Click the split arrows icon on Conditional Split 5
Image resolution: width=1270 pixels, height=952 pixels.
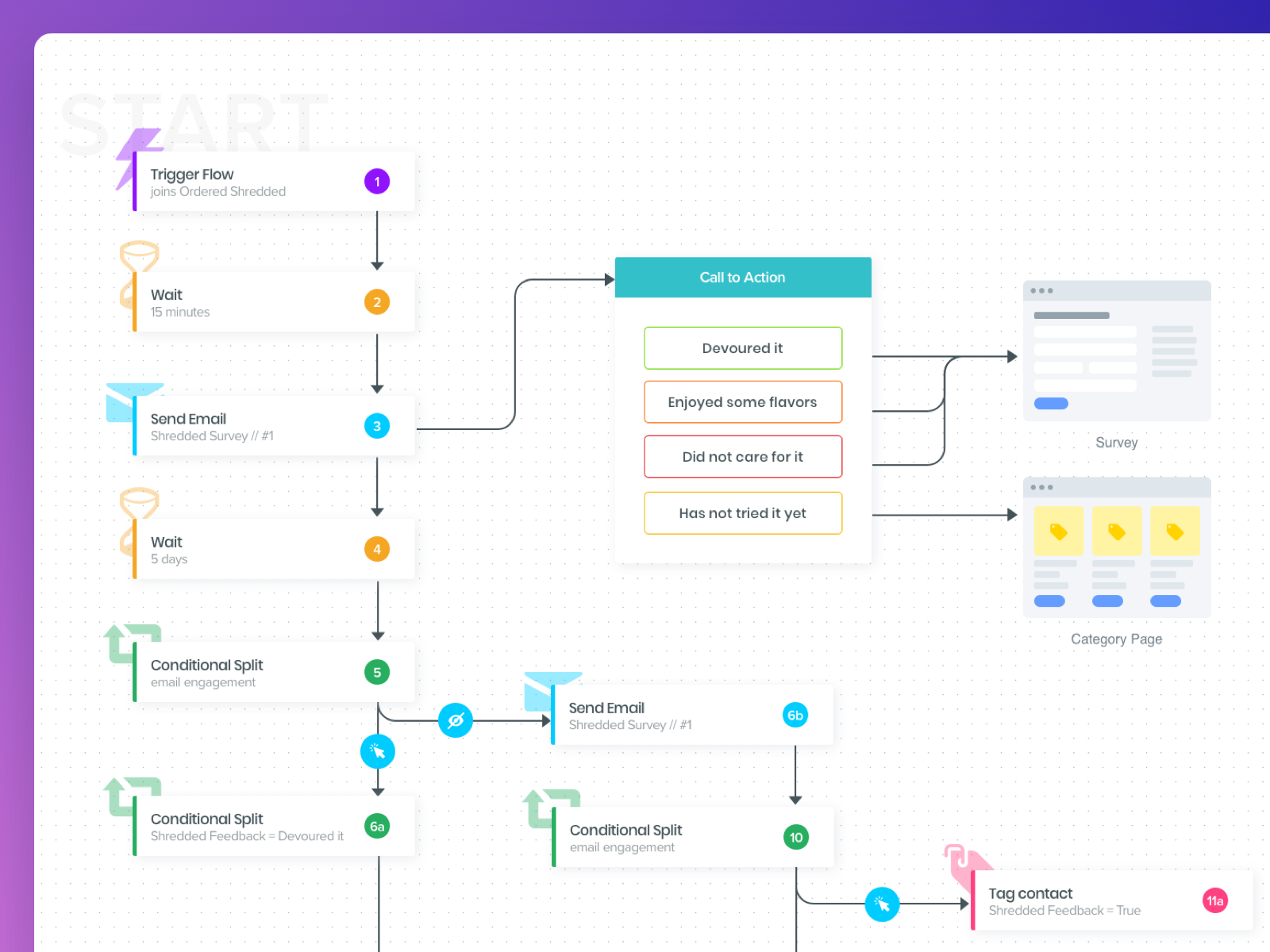132,644
